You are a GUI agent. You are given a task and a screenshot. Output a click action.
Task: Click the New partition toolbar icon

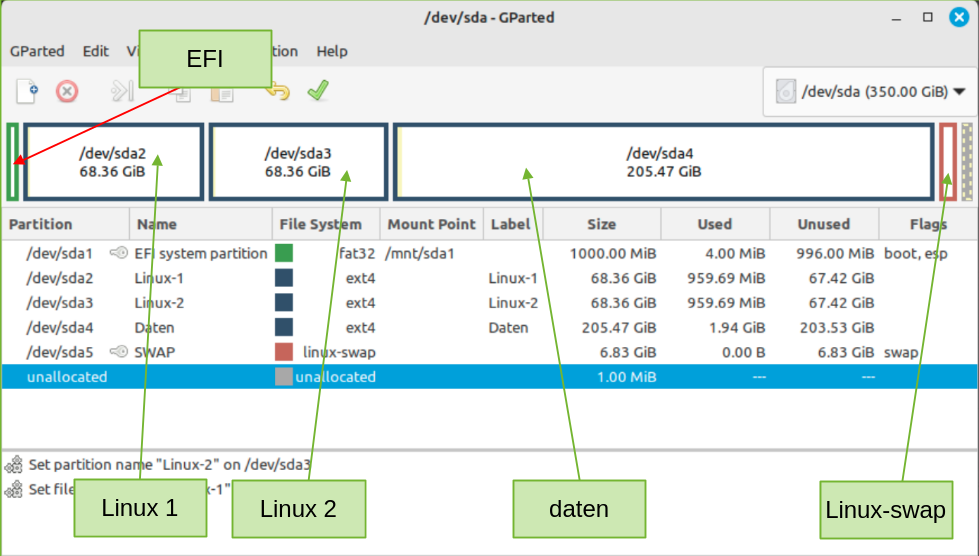coord(27,92)
